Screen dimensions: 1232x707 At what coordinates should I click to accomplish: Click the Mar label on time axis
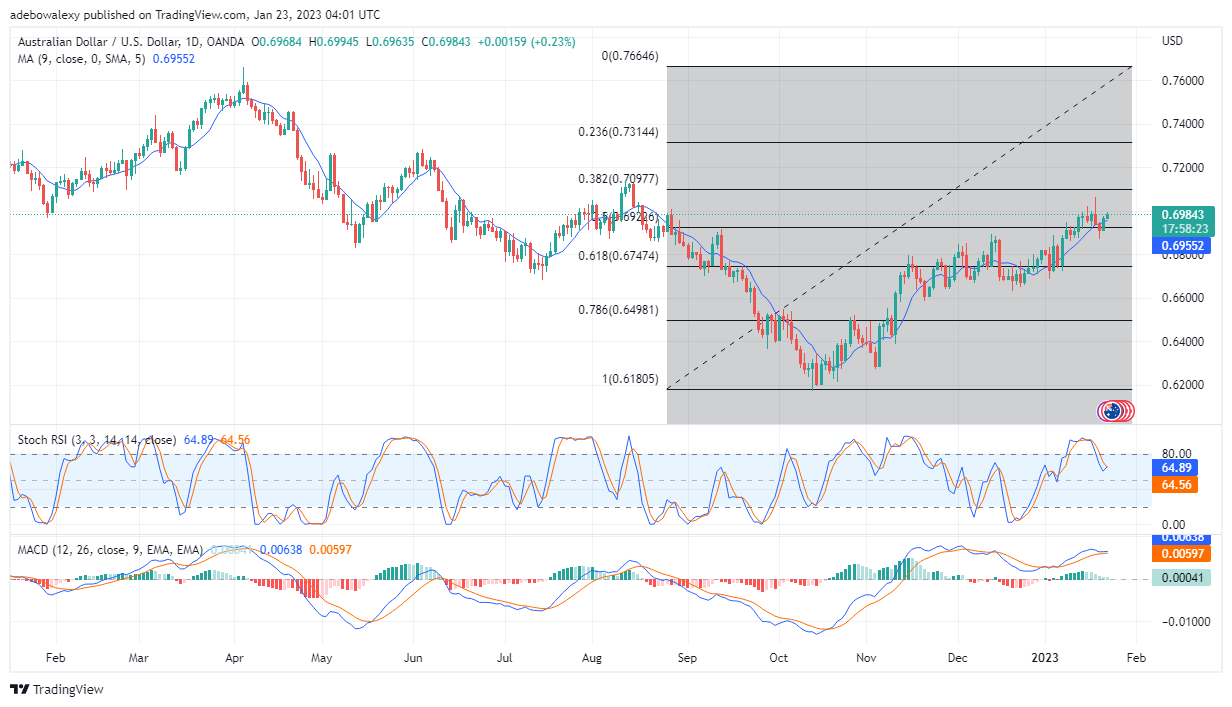click(139, 659)
